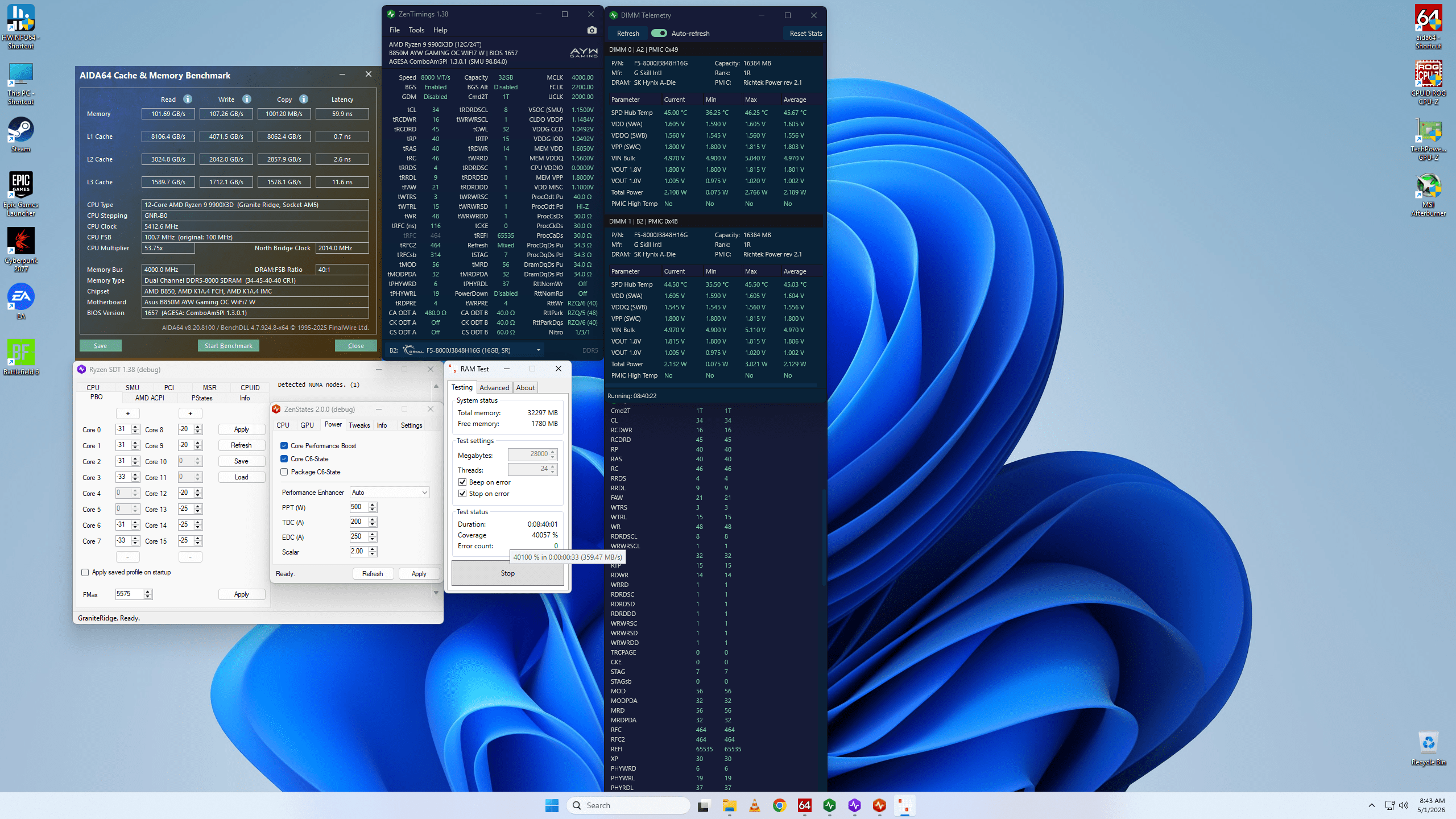Click Apply button in ZenStates Power tab

point(419,573)
